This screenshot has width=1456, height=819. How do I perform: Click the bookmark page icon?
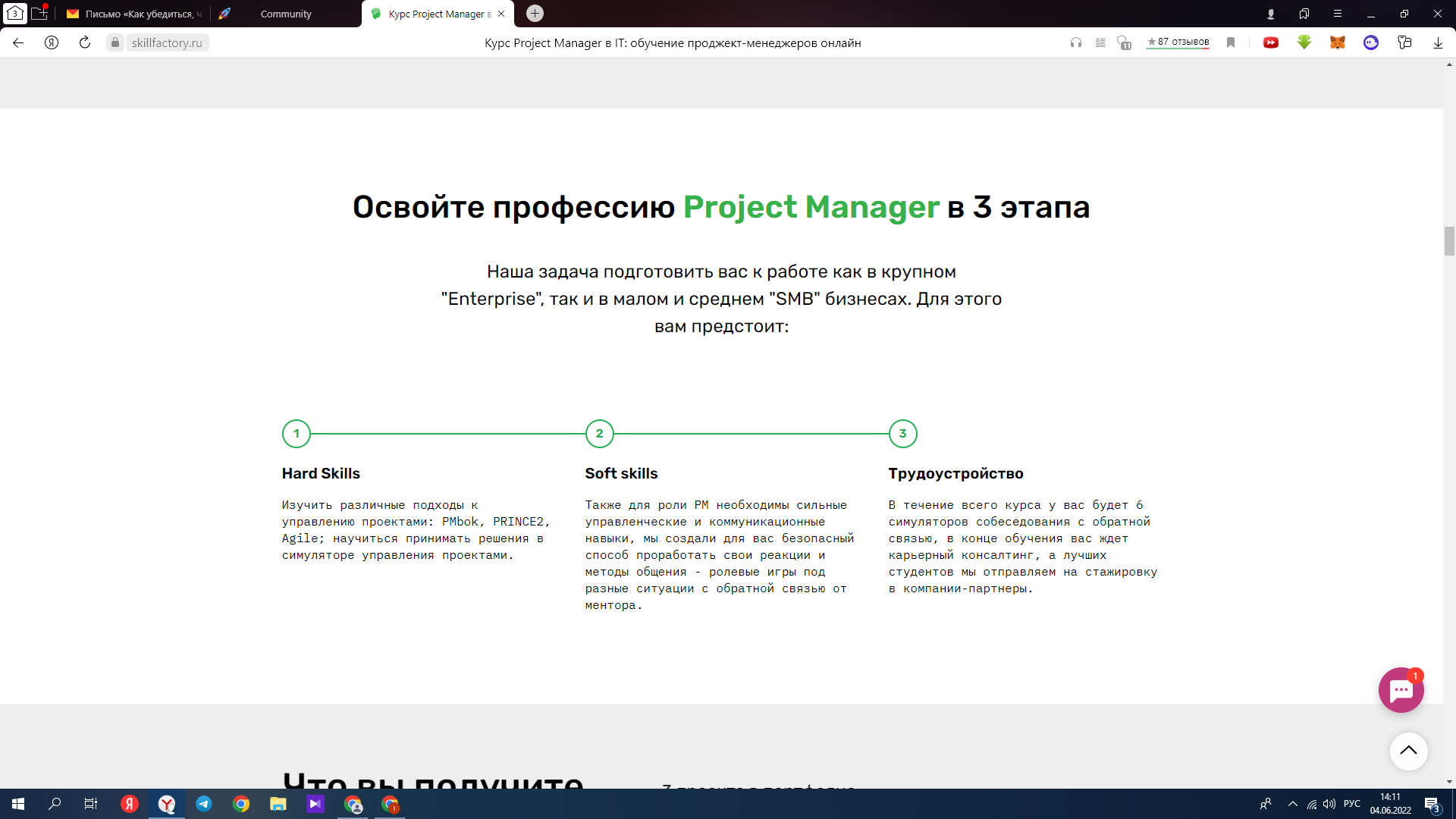1231,42
